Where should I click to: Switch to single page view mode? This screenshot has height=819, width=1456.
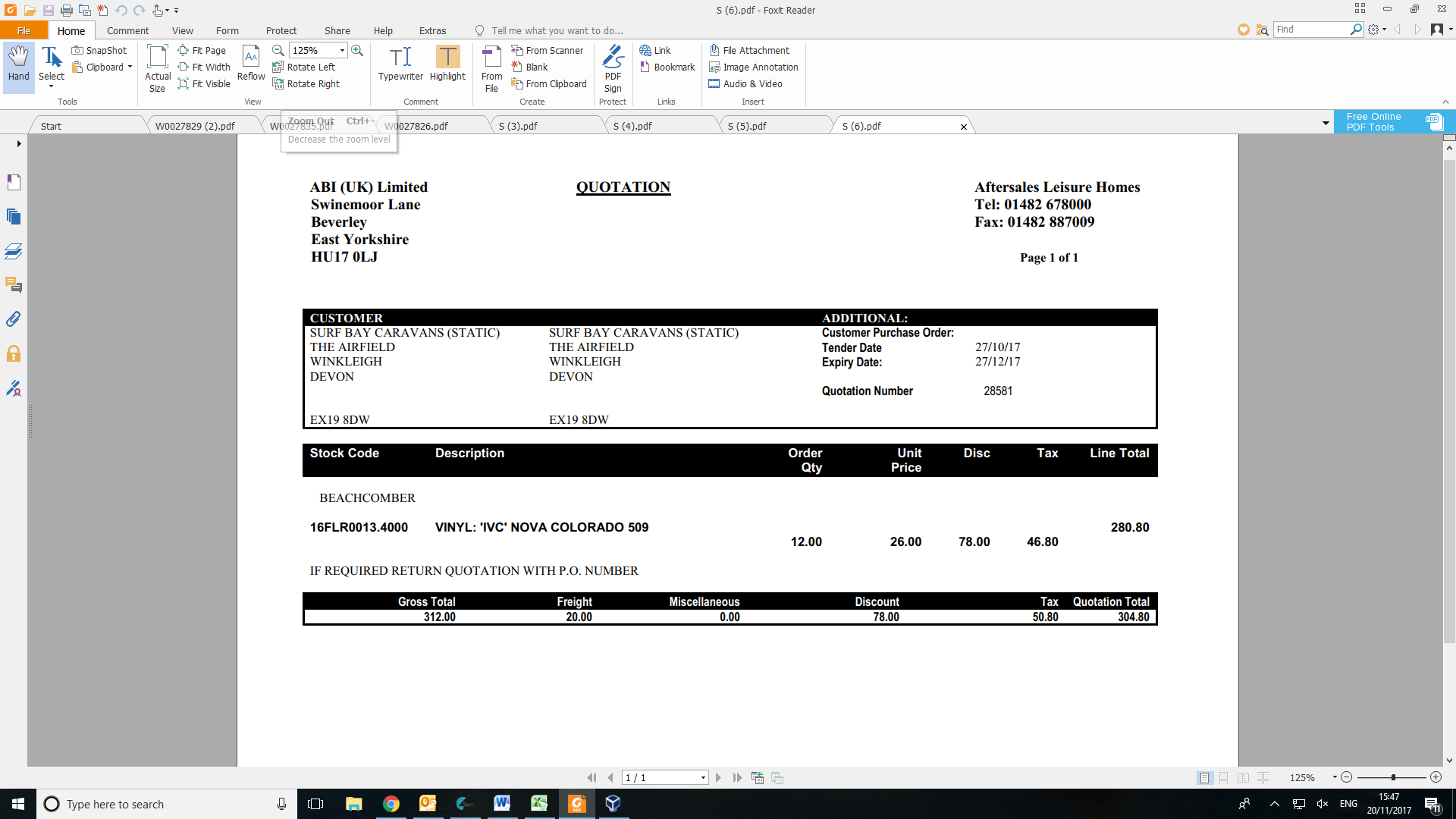tap(1204, 777)
